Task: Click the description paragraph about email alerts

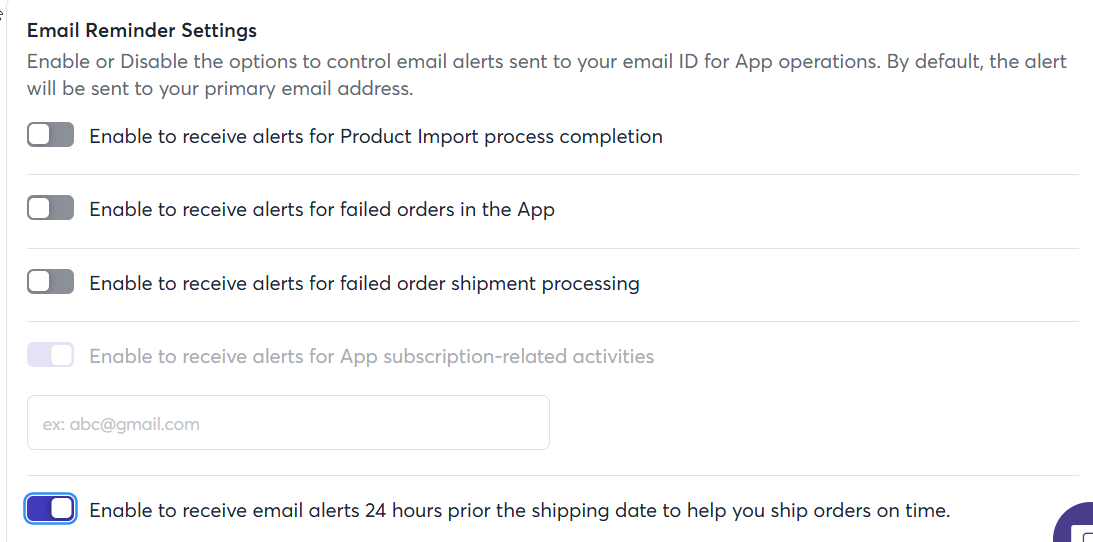Action: [x=546, y=75]
